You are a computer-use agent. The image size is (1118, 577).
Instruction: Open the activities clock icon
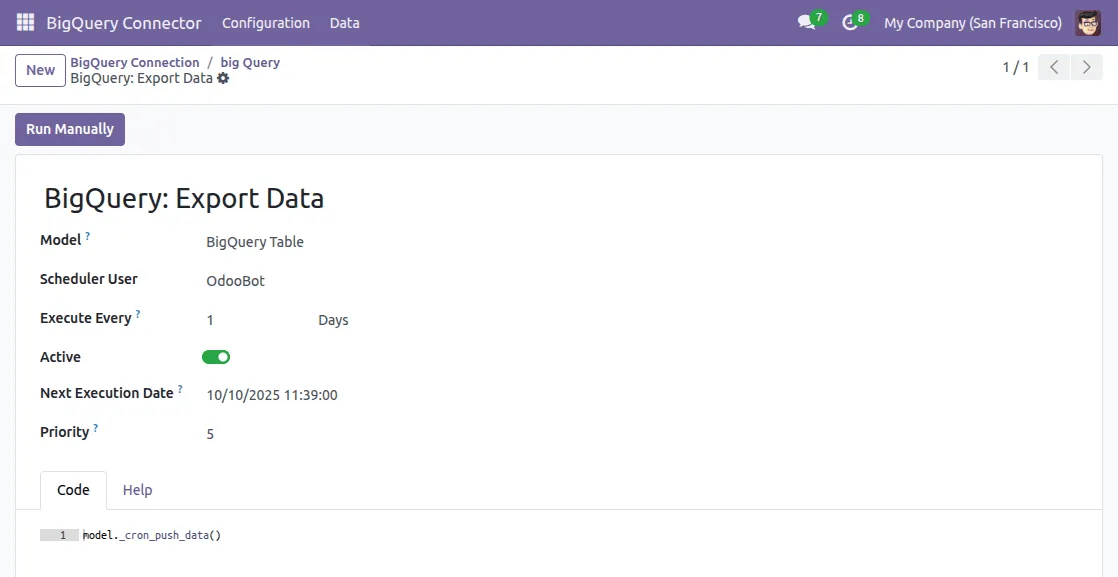[x=851, y=22]
